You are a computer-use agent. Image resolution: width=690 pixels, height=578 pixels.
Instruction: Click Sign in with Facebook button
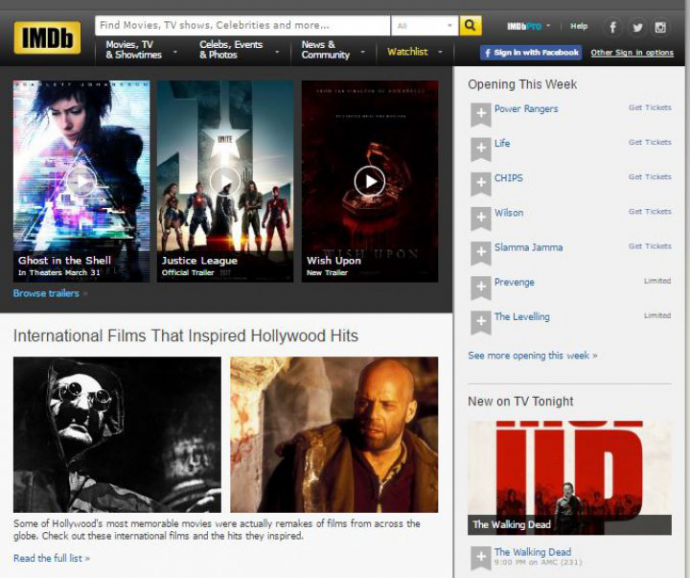click(x=530, y=52)
